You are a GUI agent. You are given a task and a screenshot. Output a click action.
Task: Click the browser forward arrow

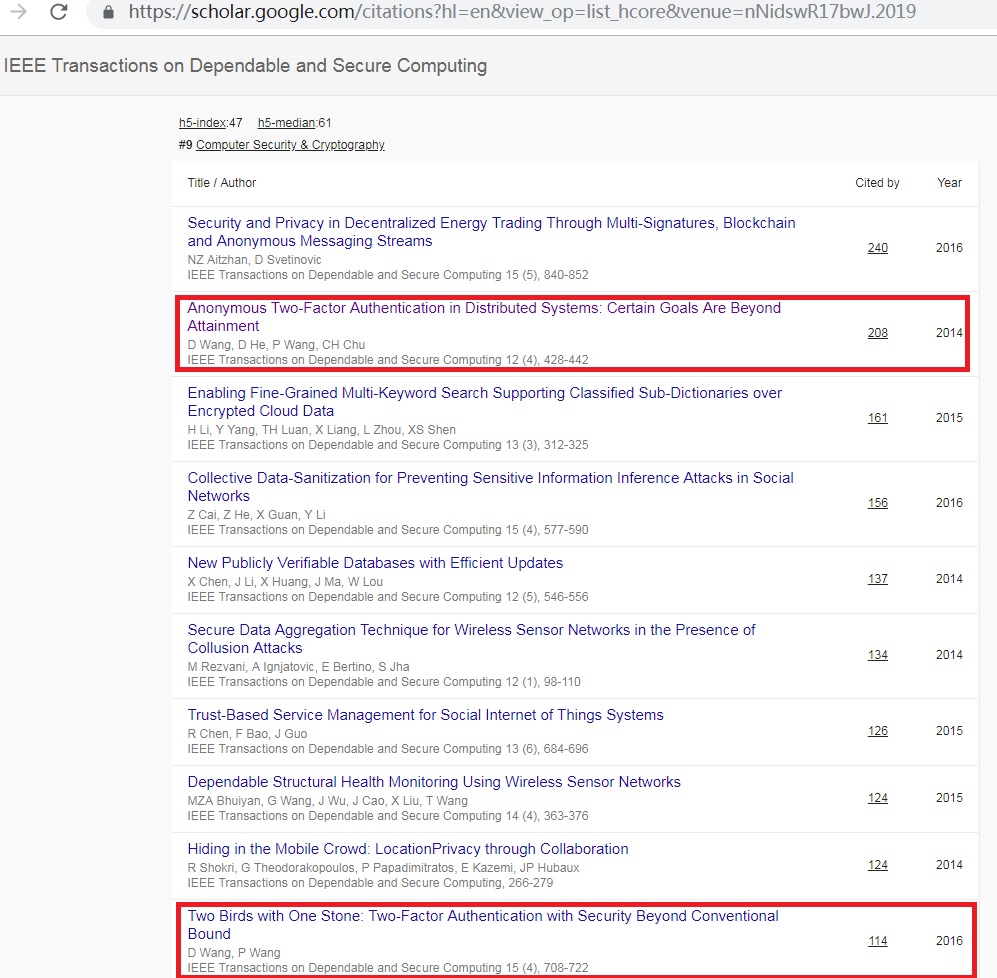coord(18,11)
